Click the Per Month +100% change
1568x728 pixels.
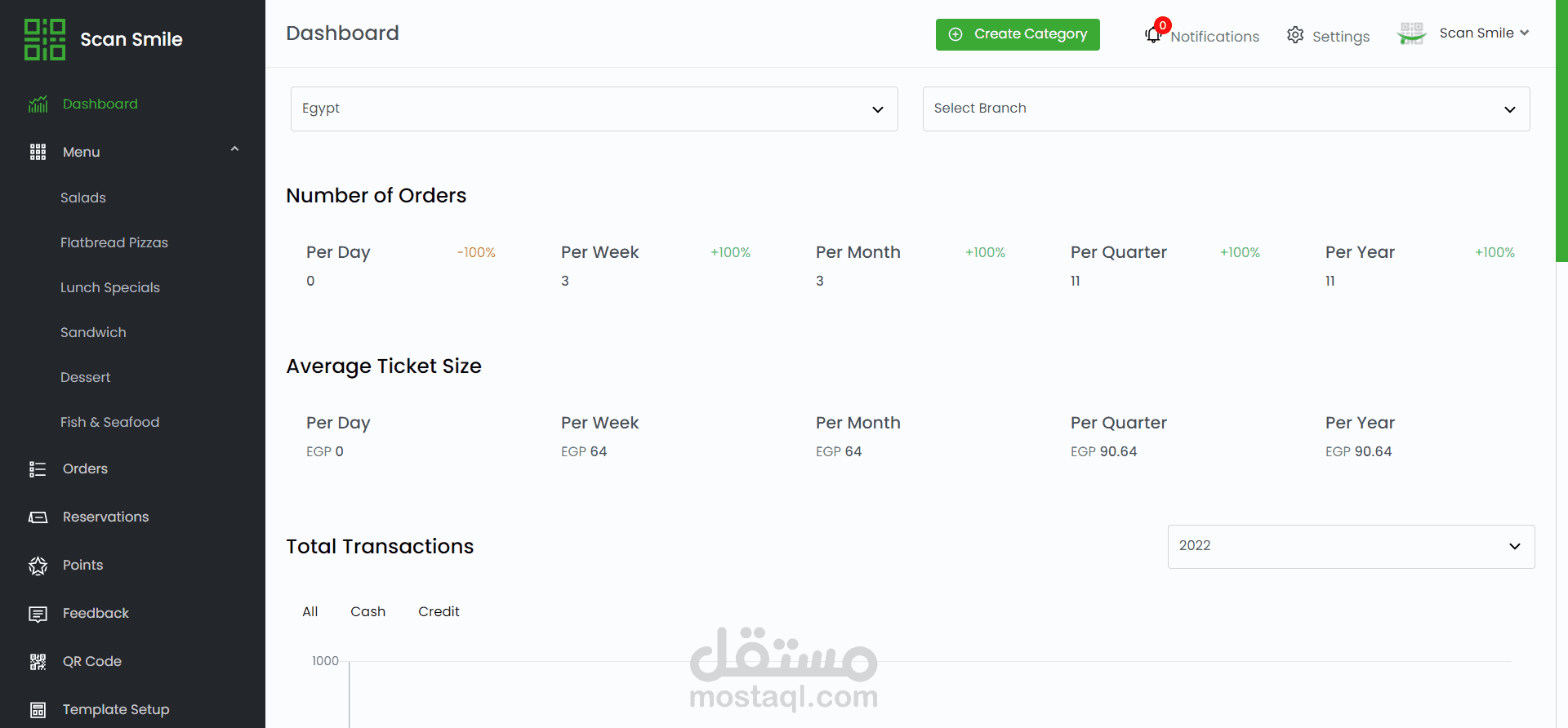tap(985, 253)
